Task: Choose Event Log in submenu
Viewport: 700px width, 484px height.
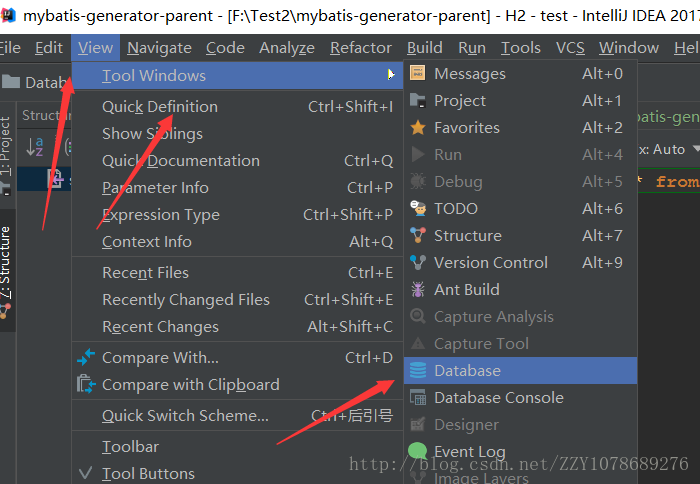Action: point(521,451)
